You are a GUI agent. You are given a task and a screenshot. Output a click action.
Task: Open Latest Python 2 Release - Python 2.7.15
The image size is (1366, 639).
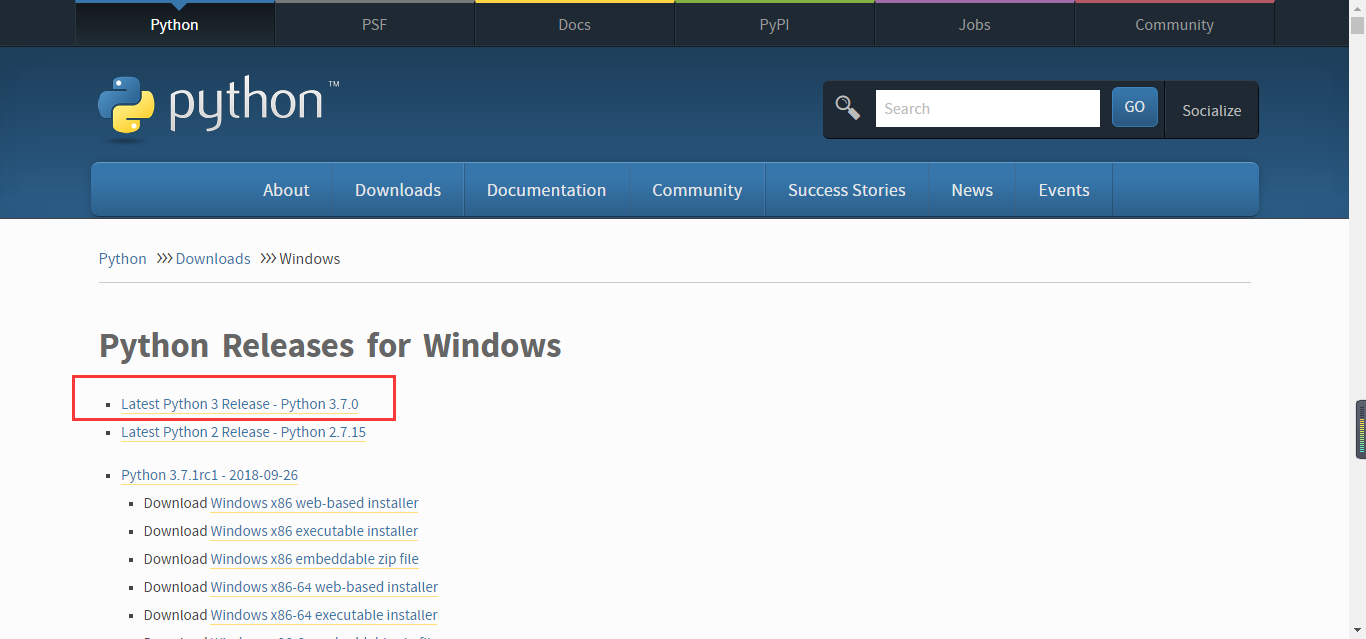(243, 432)
